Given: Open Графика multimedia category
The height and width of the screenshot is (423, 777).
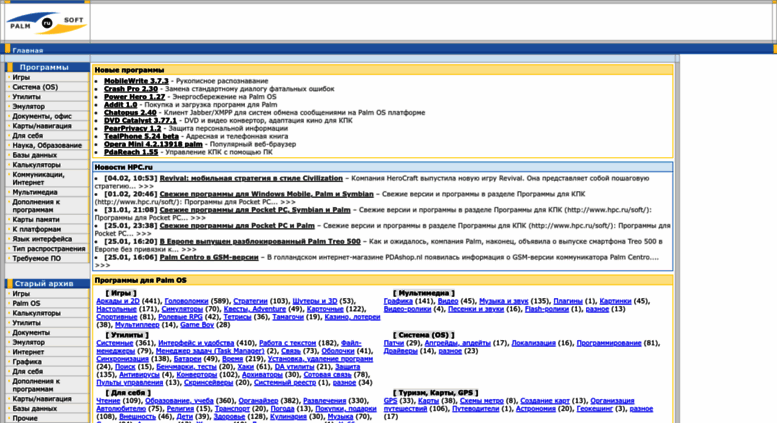Looking at the screenshot, I should point(398,301).
